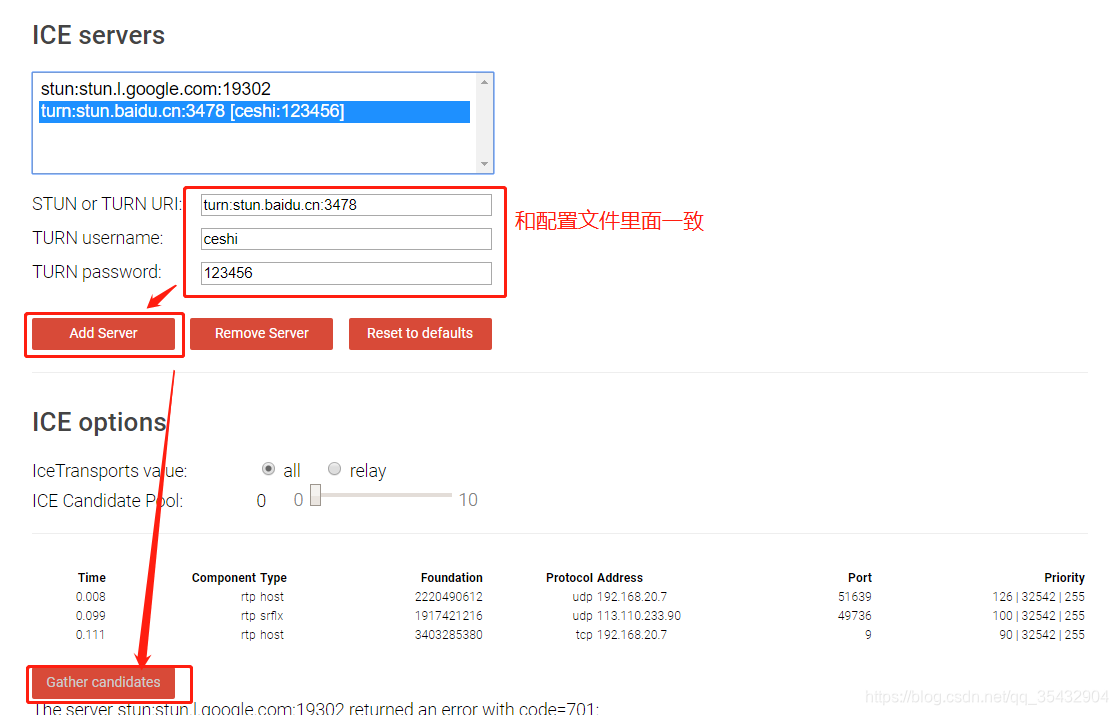This screenshot has height=715, width=1118.
Task: Click the Add Server button
Action: (x=103, y=333)
